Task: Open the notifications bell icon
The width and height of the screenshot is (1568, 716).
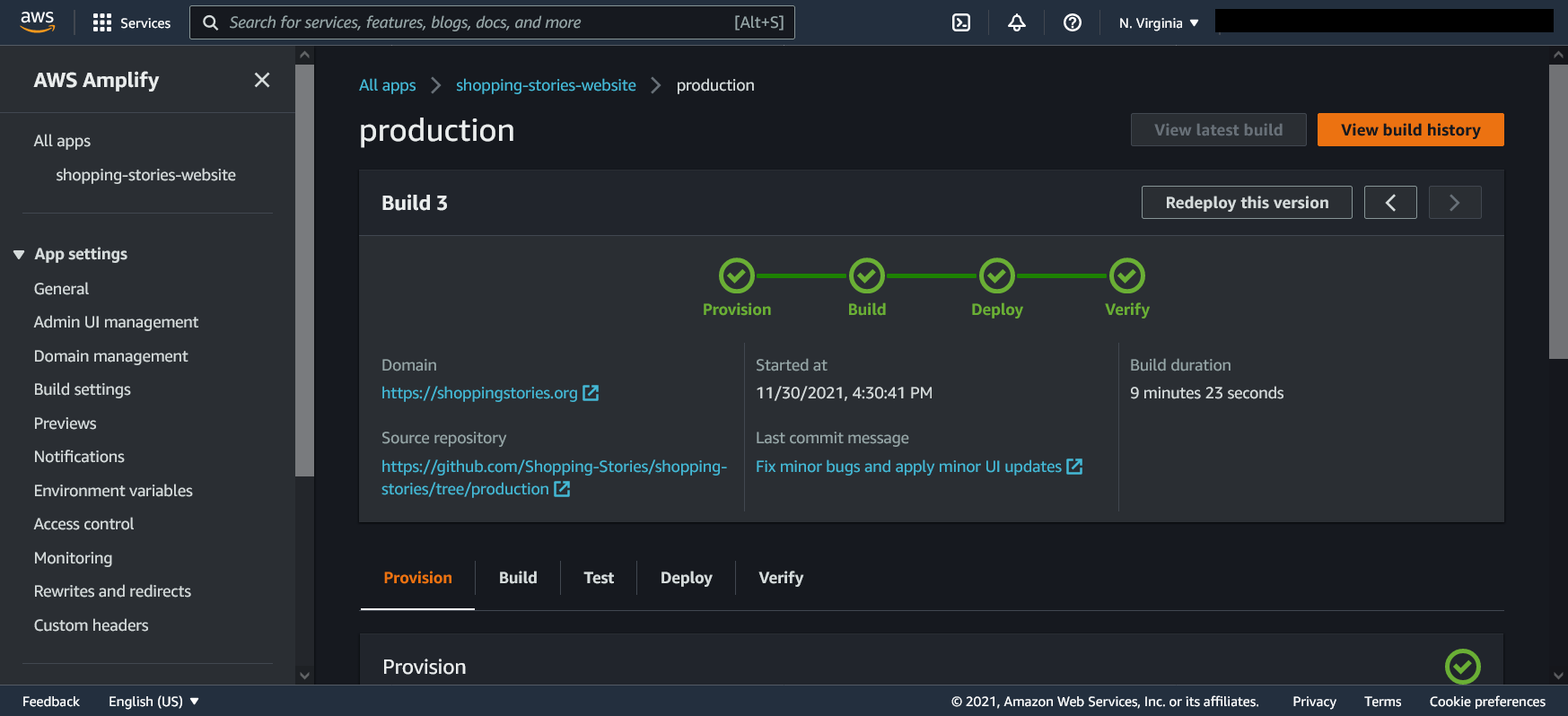Action: click(1017, 22)
